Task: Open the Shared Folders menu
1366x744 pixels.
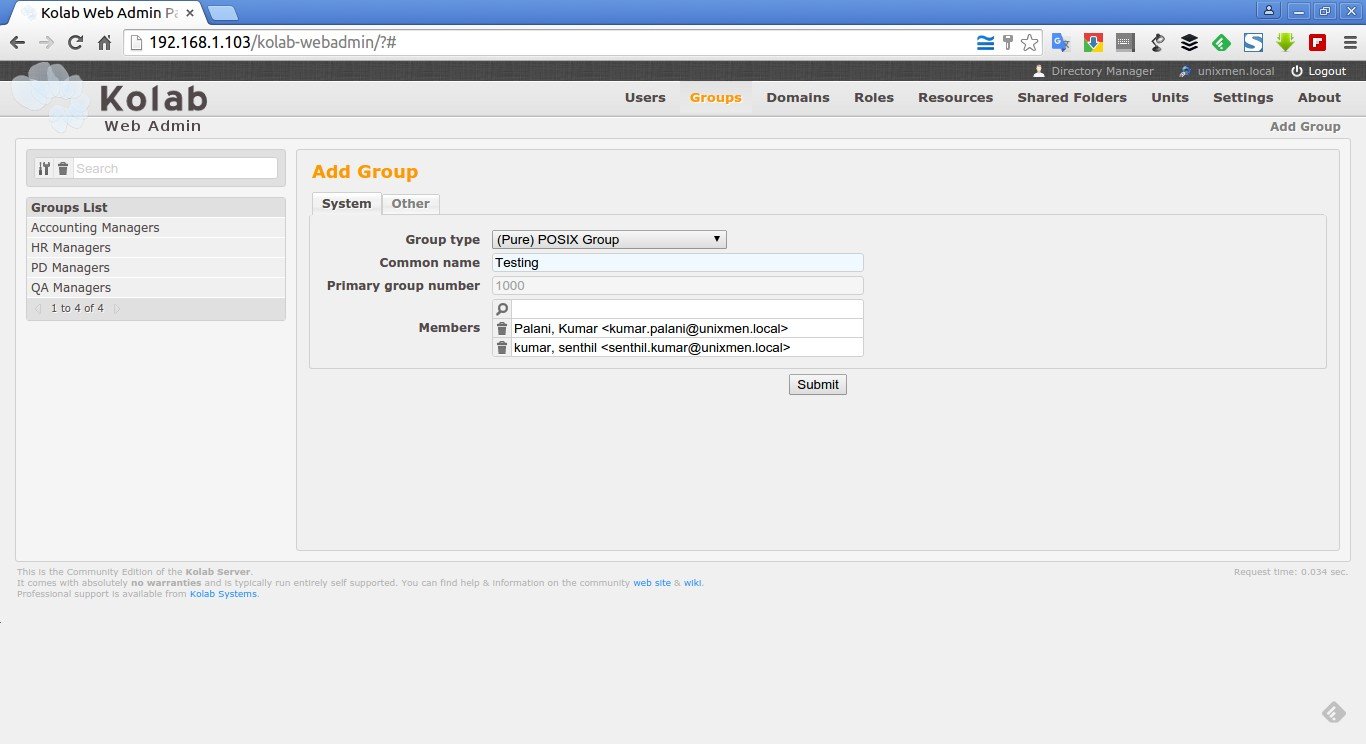Action: 1072,97
